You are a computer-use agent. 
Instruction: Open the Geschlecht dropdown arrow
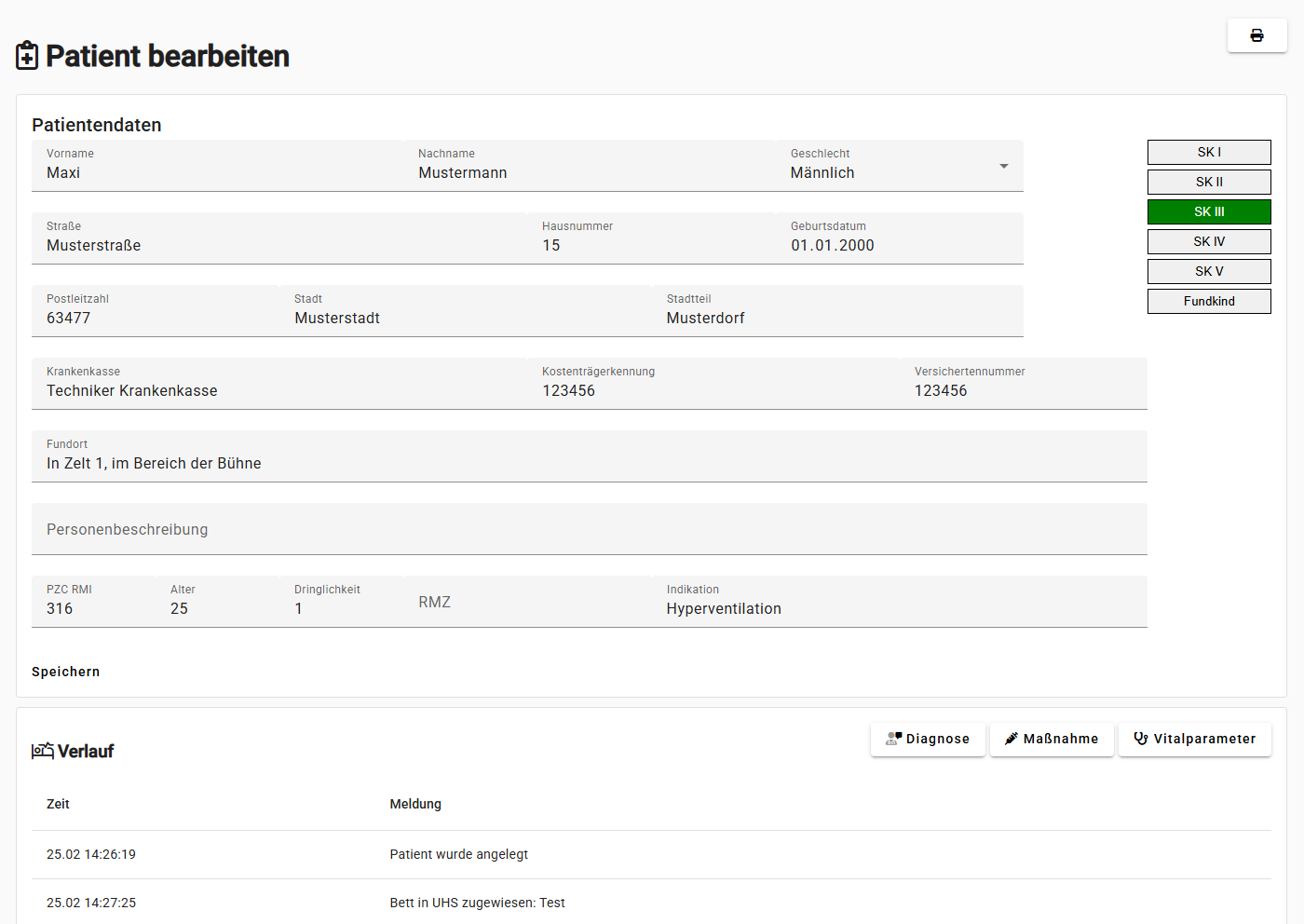1003,167
